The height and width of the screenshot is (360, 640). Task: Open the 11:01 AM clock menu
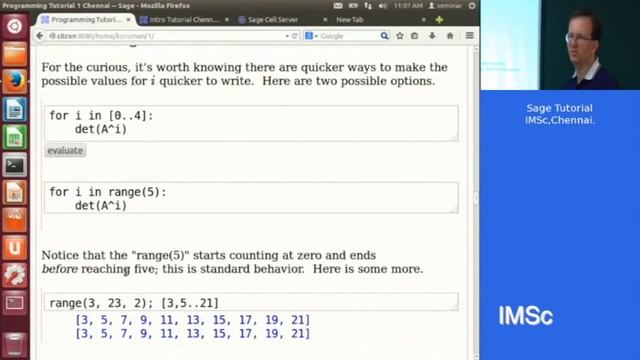click(408, 6)
